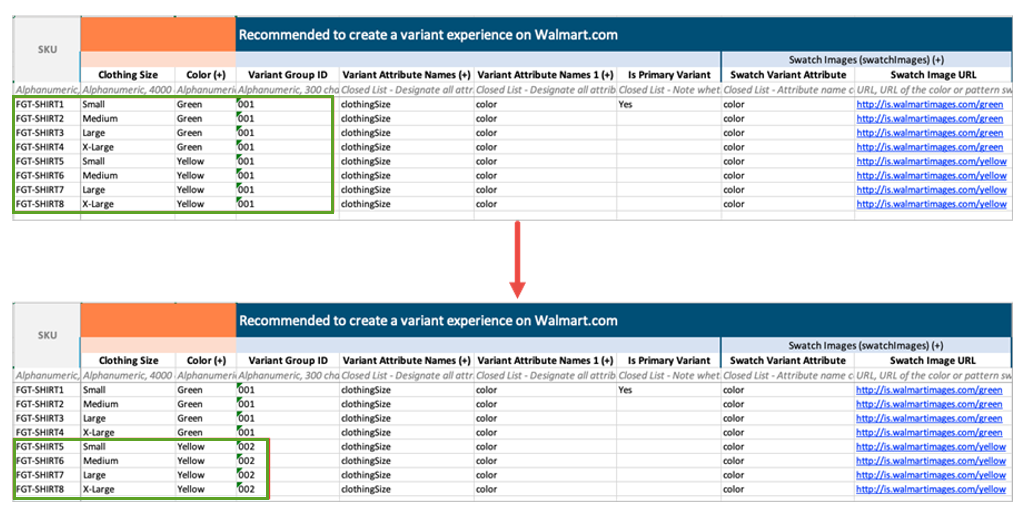Open the yellow swatch URL for FGT-SHIRT6, lower table

tap(931, 461)
